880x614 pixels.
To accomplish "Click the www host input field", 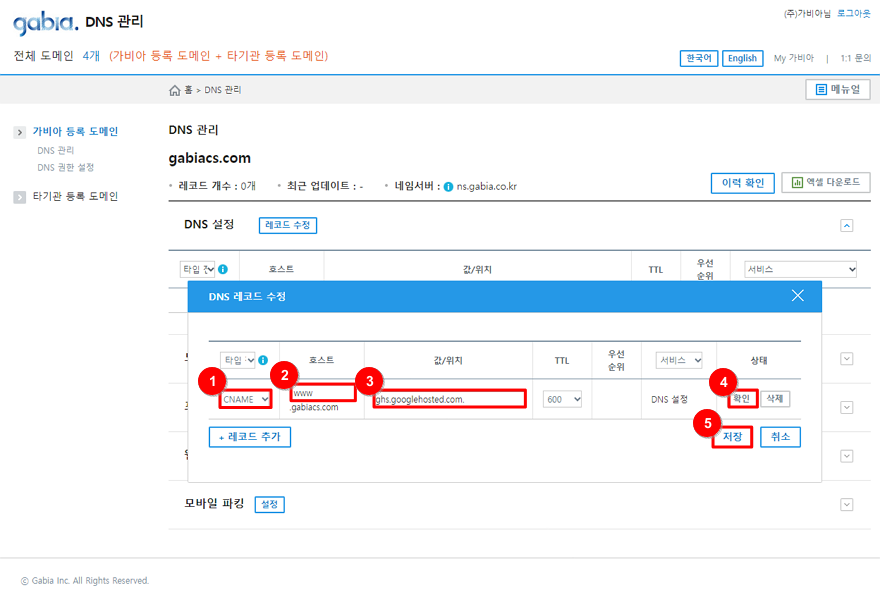I will pos(323,393).
